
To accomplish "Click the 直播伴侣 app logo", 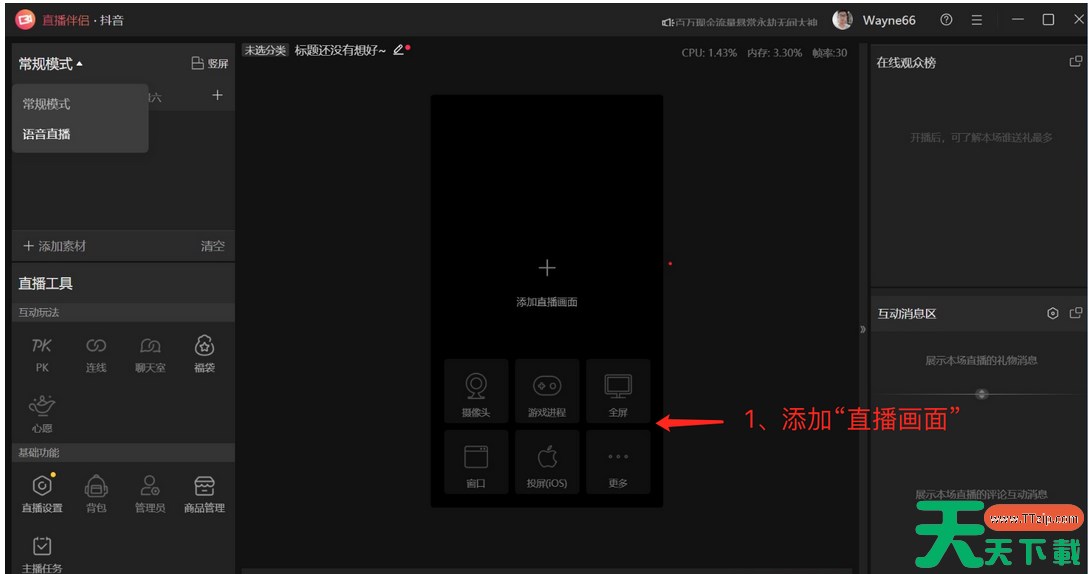I will [x=25, y=20].
